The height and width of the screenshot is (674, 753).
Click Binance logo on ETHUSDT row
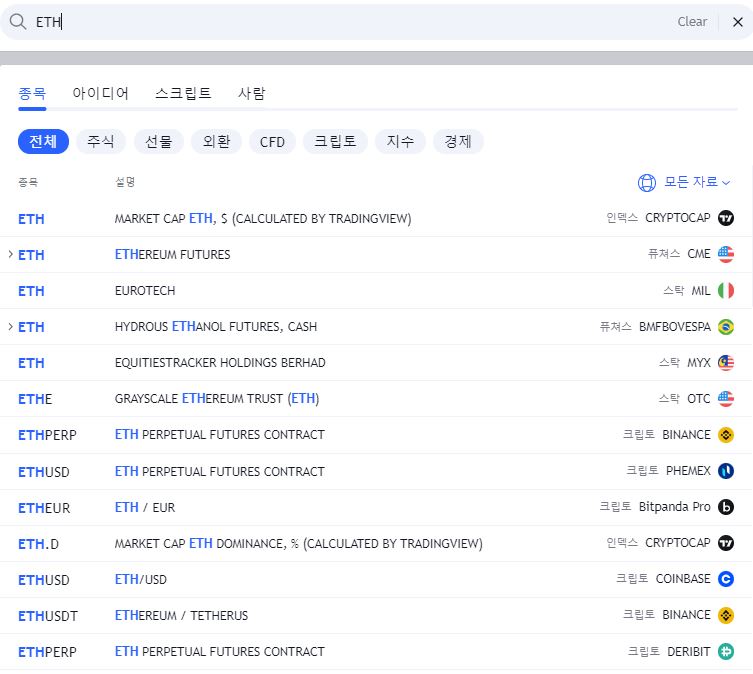point(726,615)
